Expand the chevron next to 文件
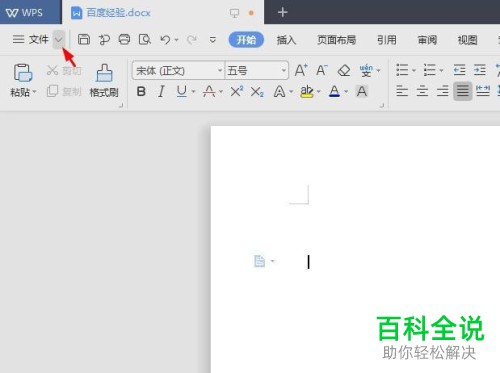This screenshot has width=500, height=373. [59, 40]
